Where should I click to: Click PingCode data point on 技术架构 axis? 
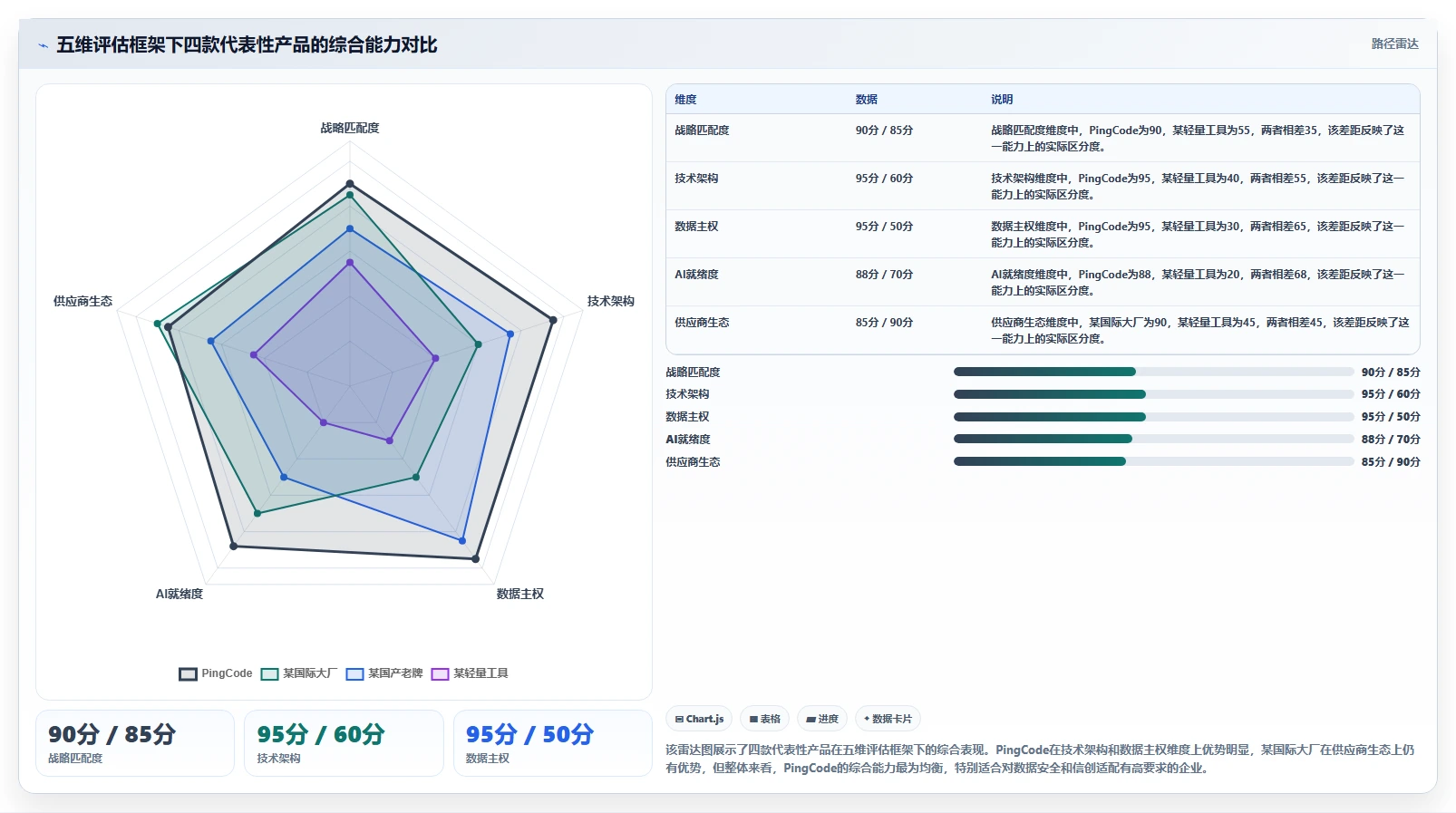click(x=553, y=319)
